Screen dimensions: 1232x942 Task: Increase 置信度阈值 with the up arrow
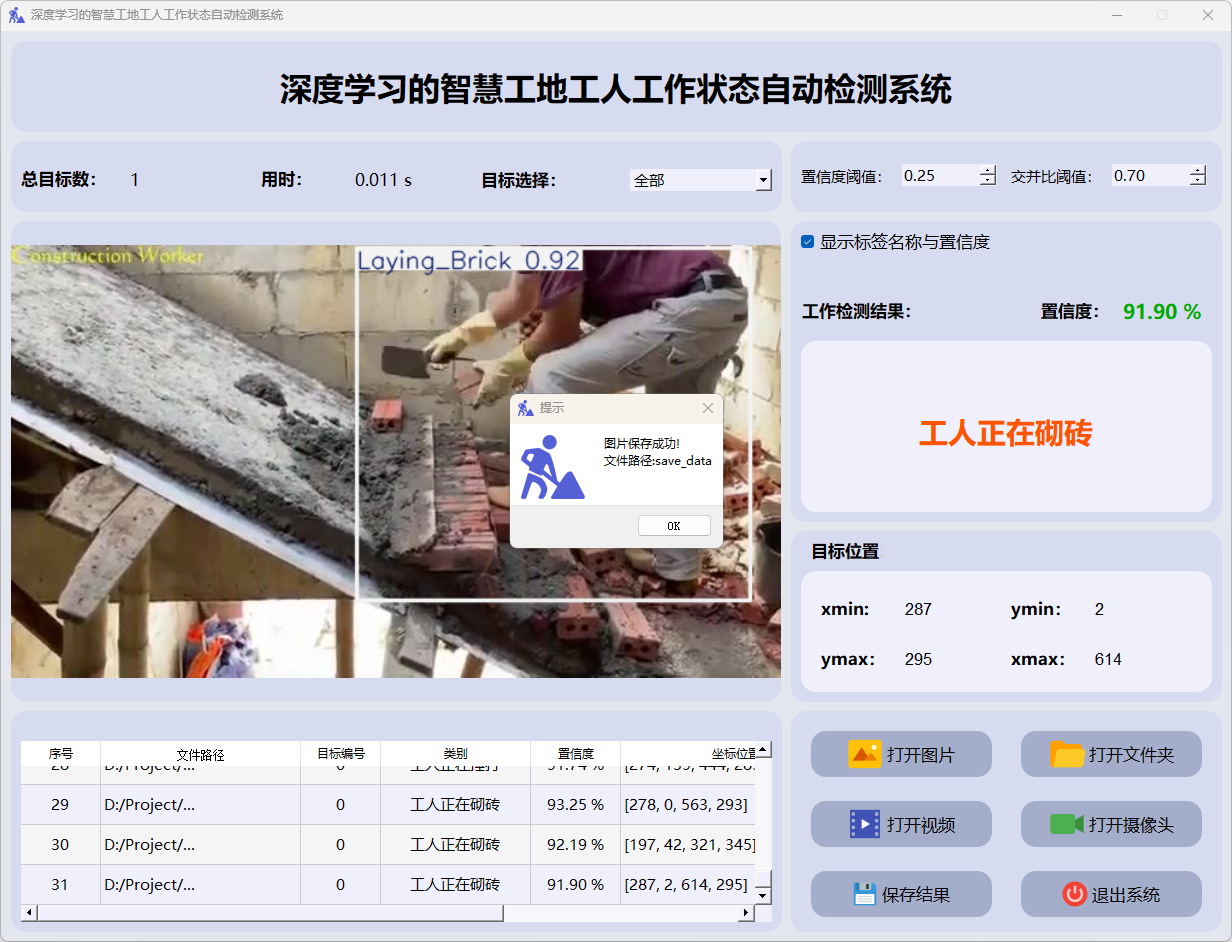pyautogui.click(x=988, y=170)
